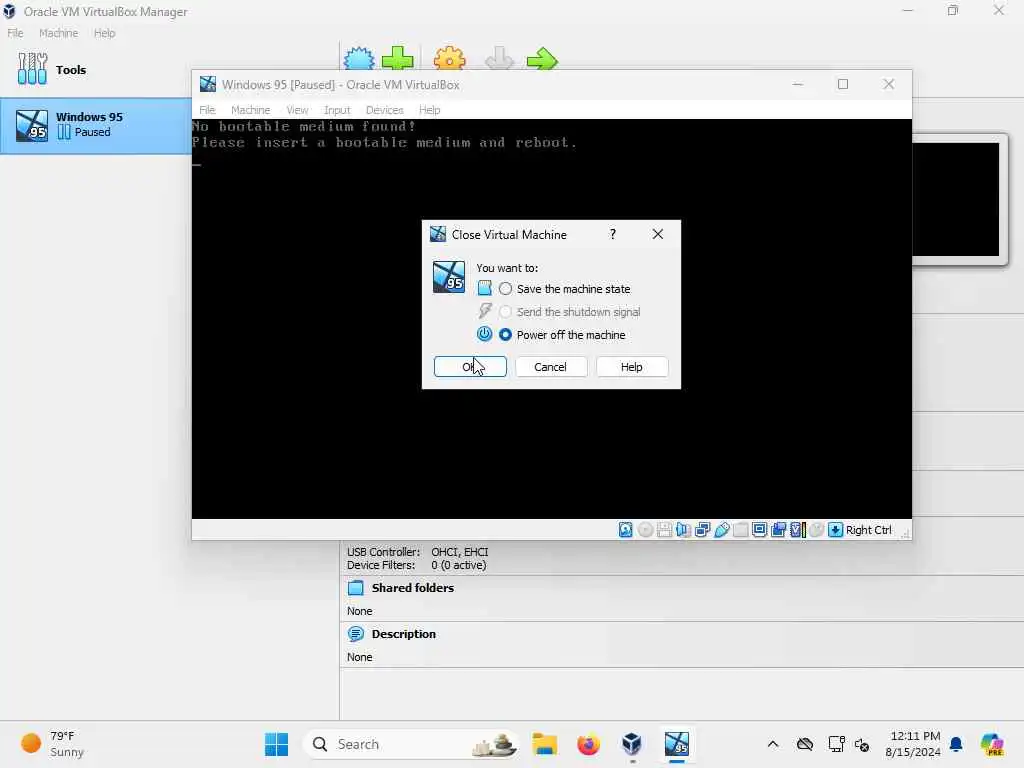The image size is (1024, 768).
Task: Expand hidden system tray icons chevron
Action: click(x=773, y=744)
